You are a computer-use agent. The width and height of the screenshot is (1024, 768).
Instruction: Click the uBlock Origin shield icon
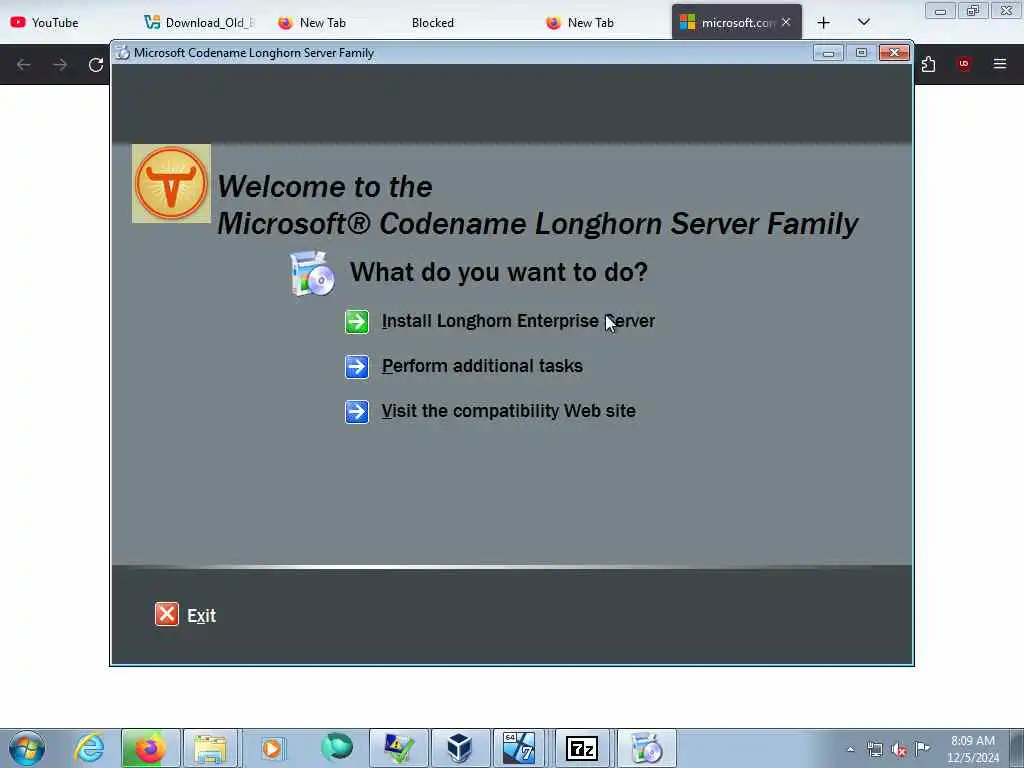tap(964, 64)
